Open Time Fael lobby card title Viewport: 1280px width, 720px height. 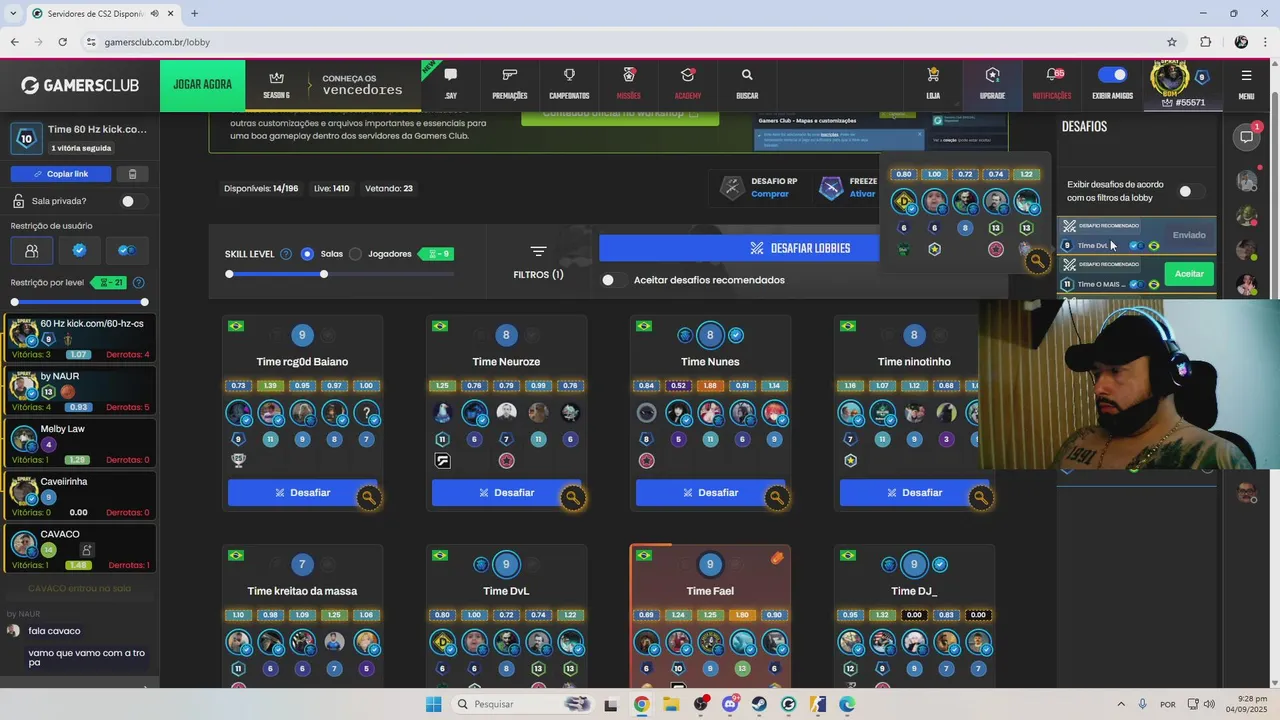click(710, 591)
